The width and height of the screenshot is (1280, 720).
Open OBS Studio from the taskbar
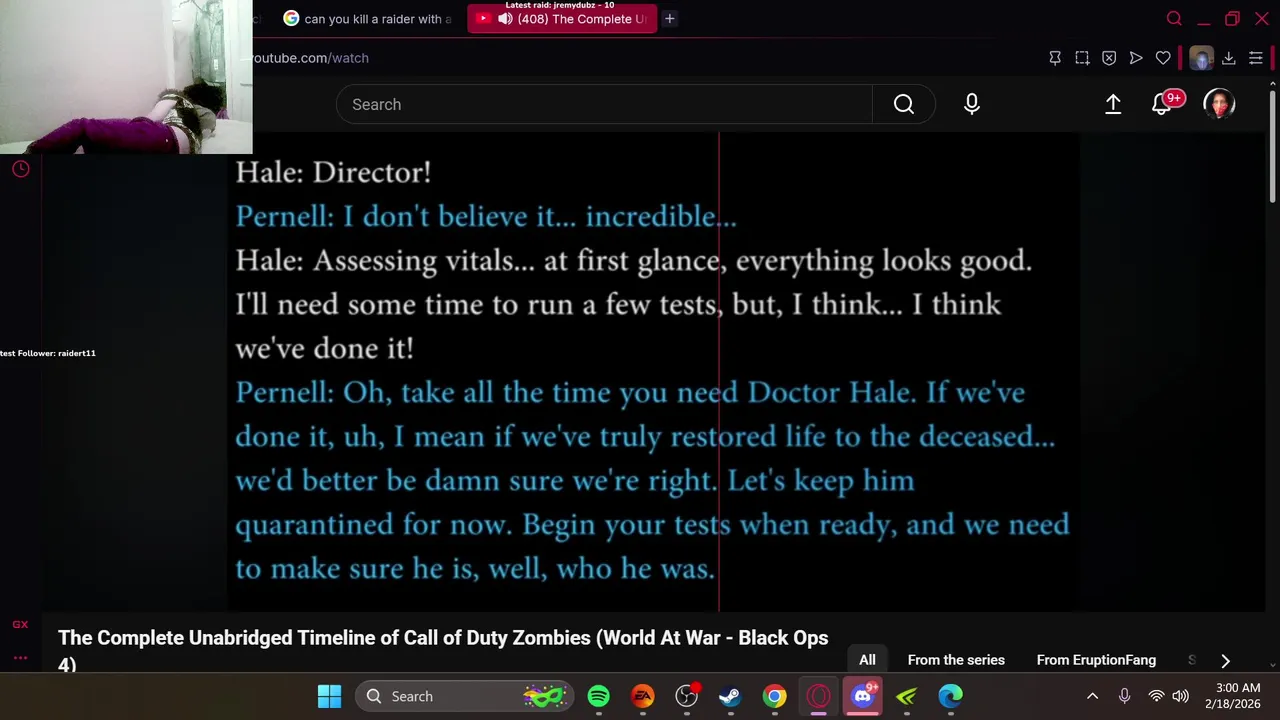[x=687, y=696]
